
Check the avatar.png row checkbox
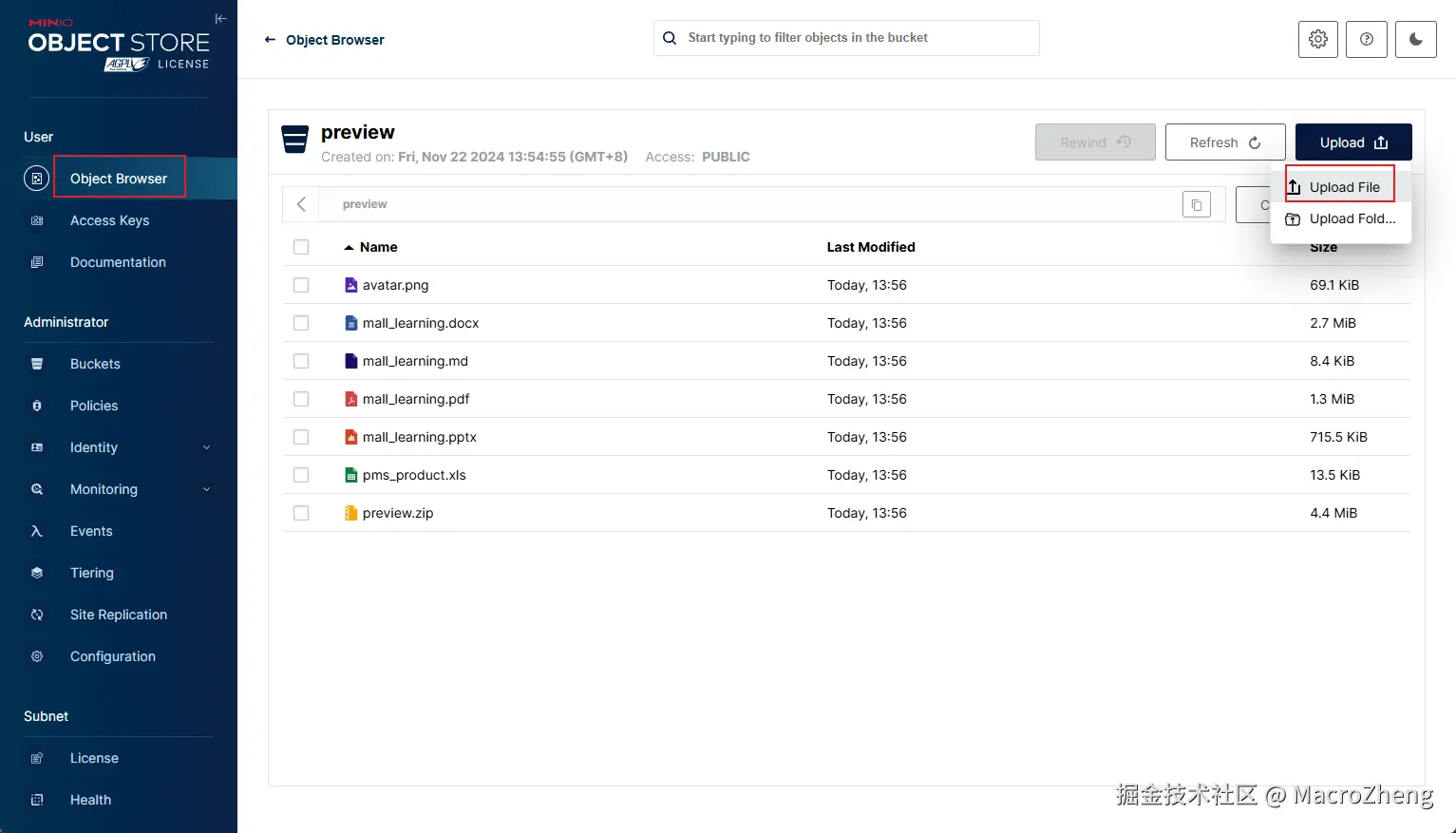(301, 285)
